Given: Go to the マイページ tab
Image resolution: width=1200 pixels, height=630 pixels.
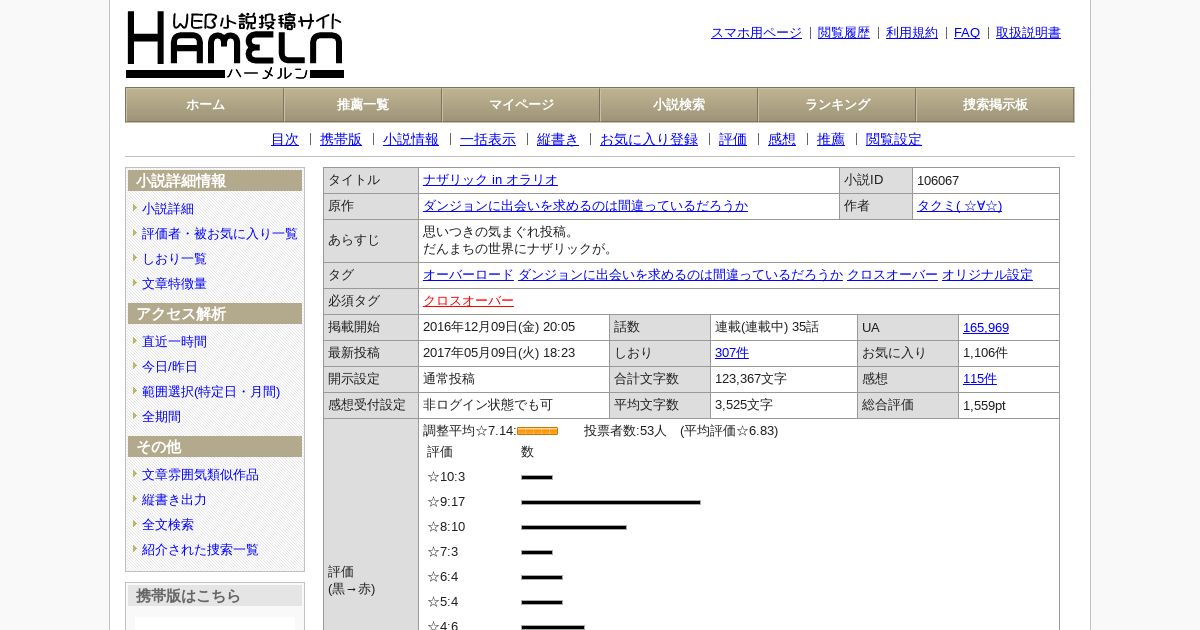Looking at the screenshot, I should [x=521, y=105].
